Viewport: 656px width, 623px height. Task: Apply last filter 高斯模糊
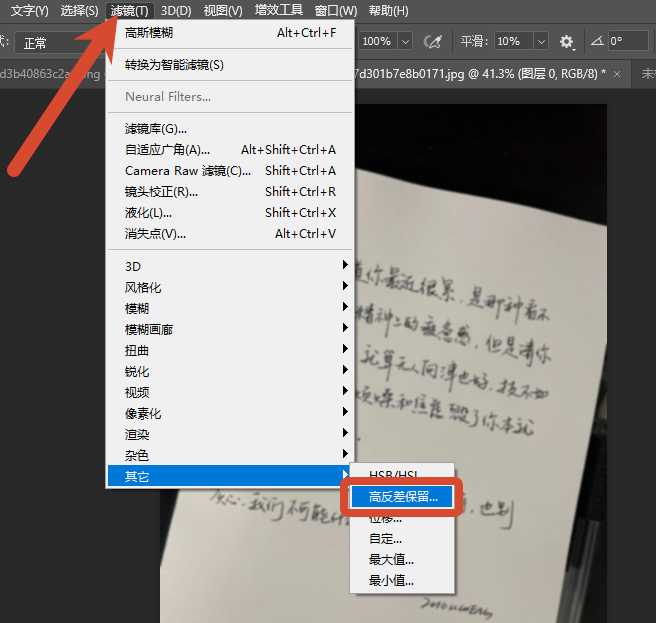click(230, 33)
